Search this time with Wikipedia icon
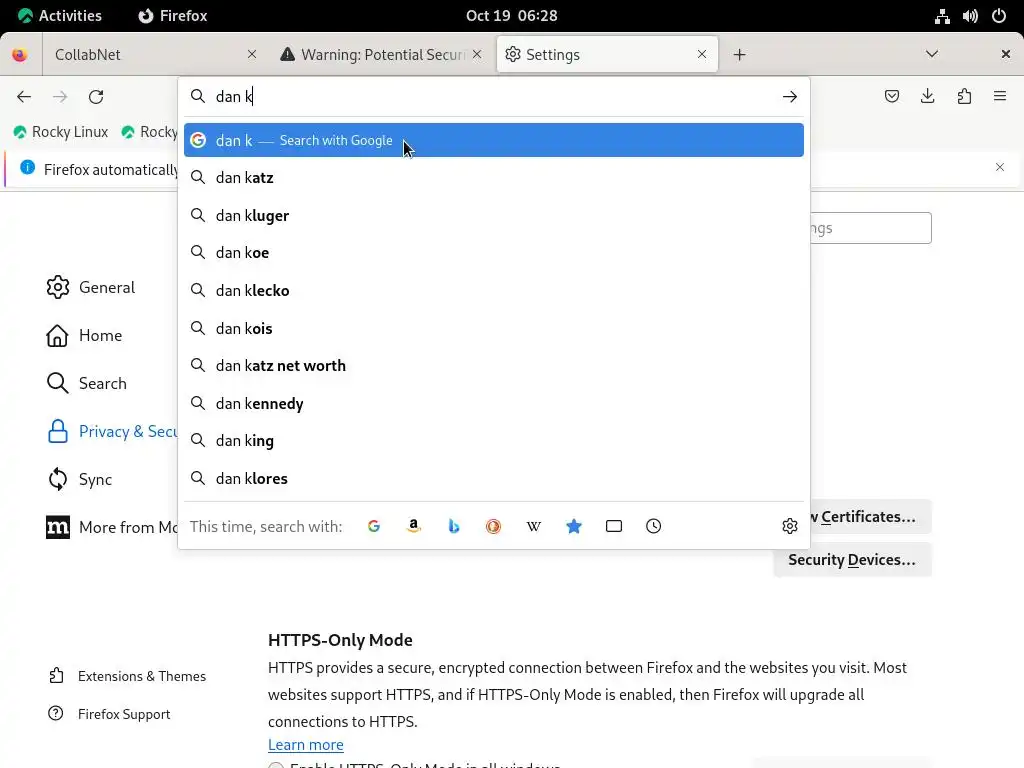Image resolution: width=1024 pixels, height=768 pixels. [x=534, y=526]
